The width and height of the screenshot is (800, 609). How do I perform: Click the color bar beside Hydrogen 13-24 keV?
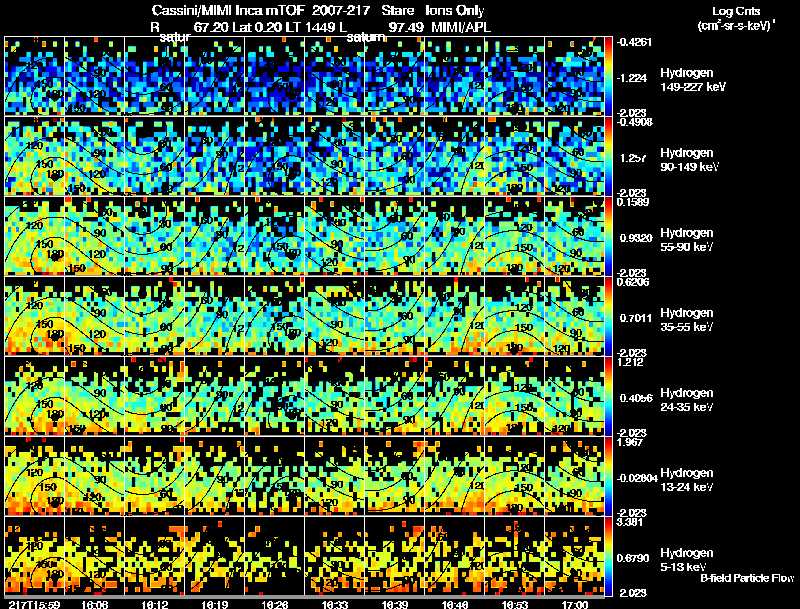point(608,476)
